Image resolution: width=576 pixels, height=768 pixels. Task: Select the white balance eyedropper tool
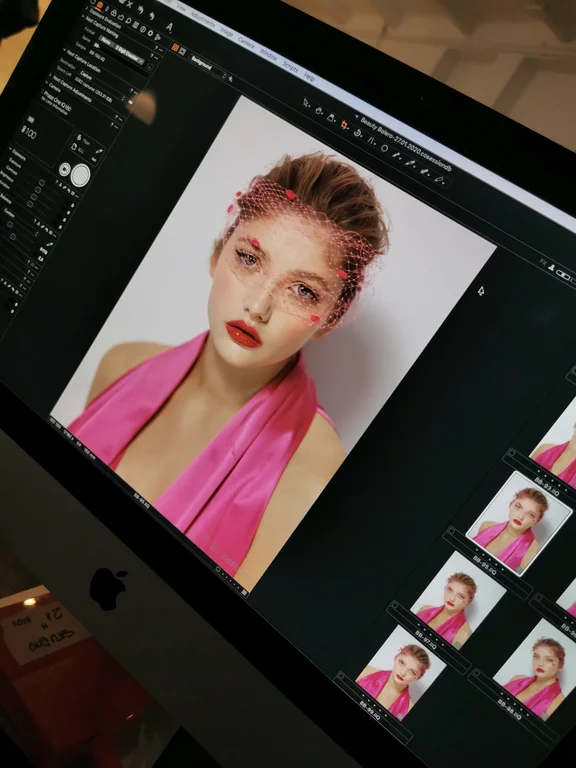click(x=410, y=163)
